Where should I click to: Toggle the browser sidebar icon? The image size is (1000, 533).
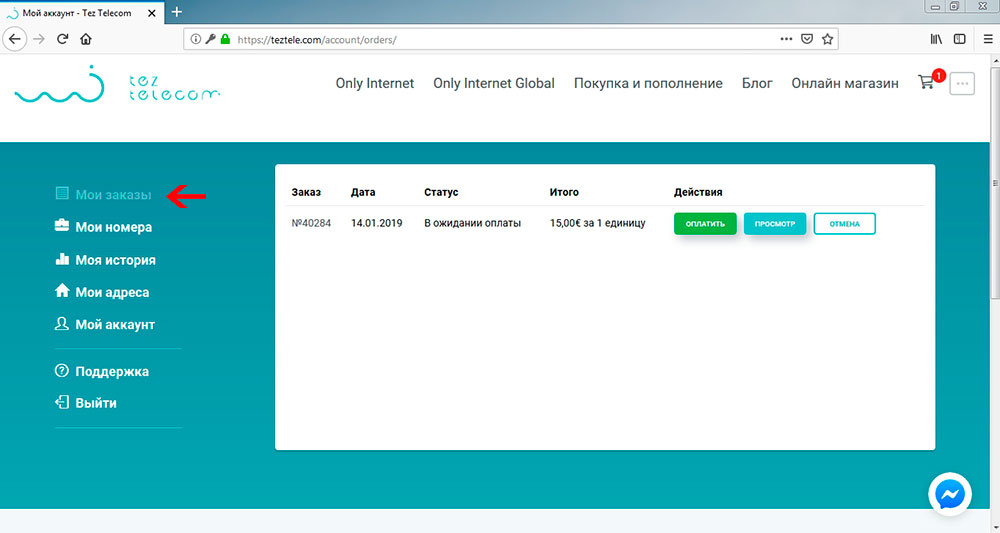tap(959, 40)
